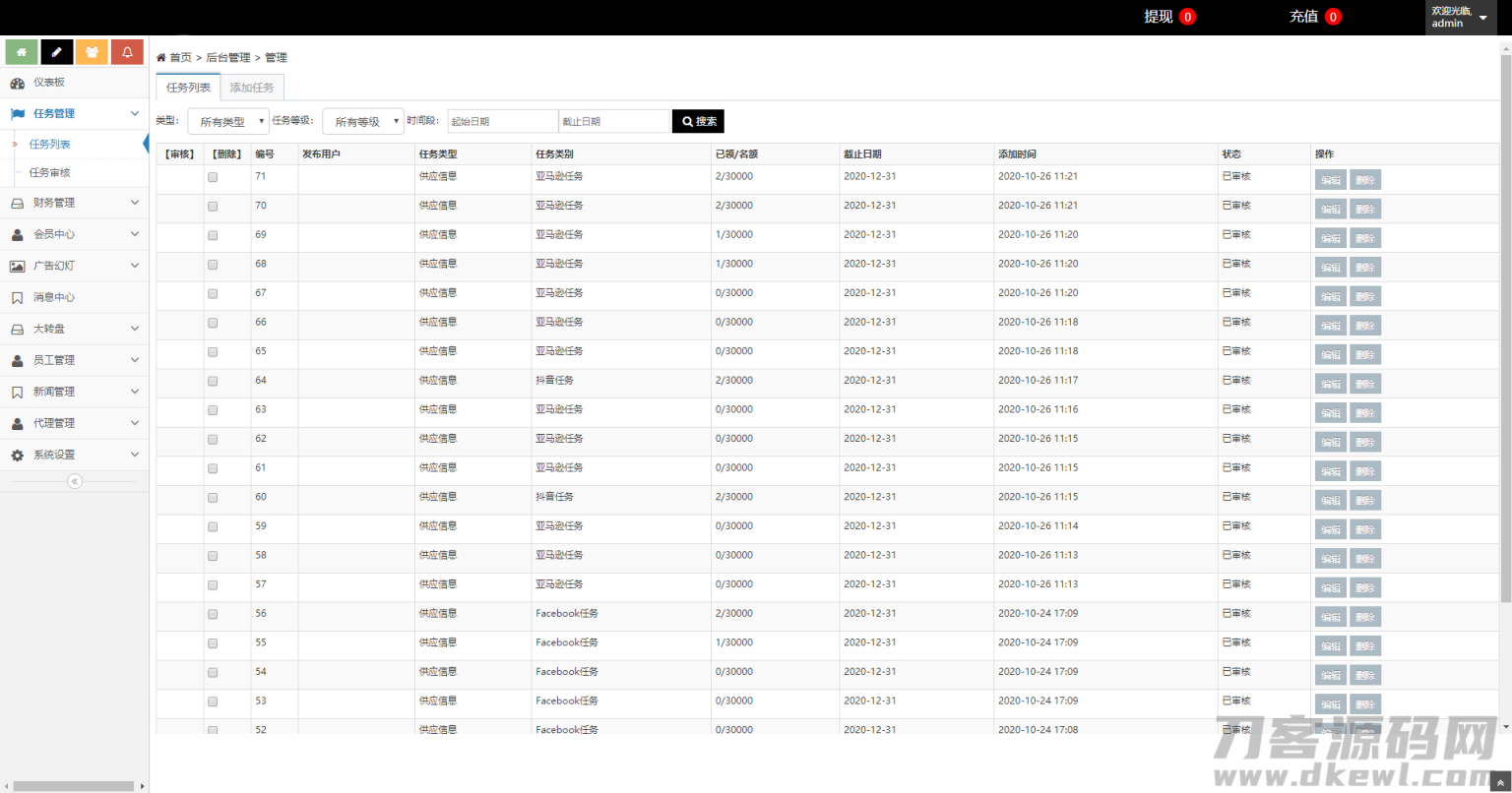Click the 广告幻灯 picture icon
Image resolution: width=1512 pixels, height=793 pixels.
[18, 266]
